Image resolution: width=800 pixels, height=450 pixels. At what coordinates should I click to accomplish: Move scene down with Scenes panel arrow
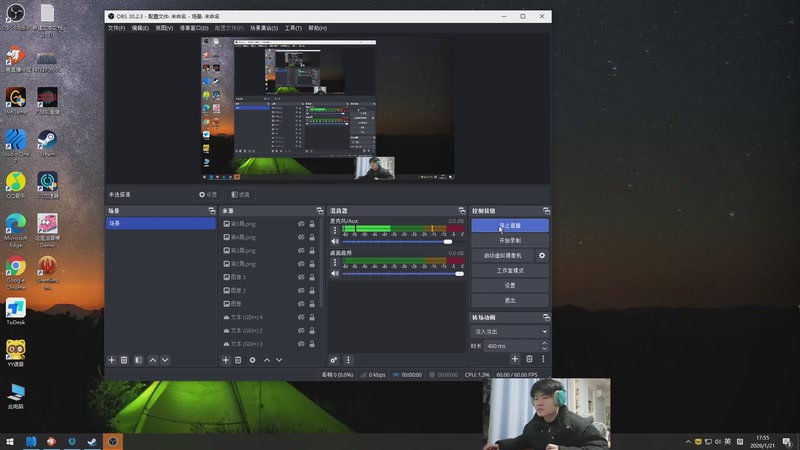[165, 360]
